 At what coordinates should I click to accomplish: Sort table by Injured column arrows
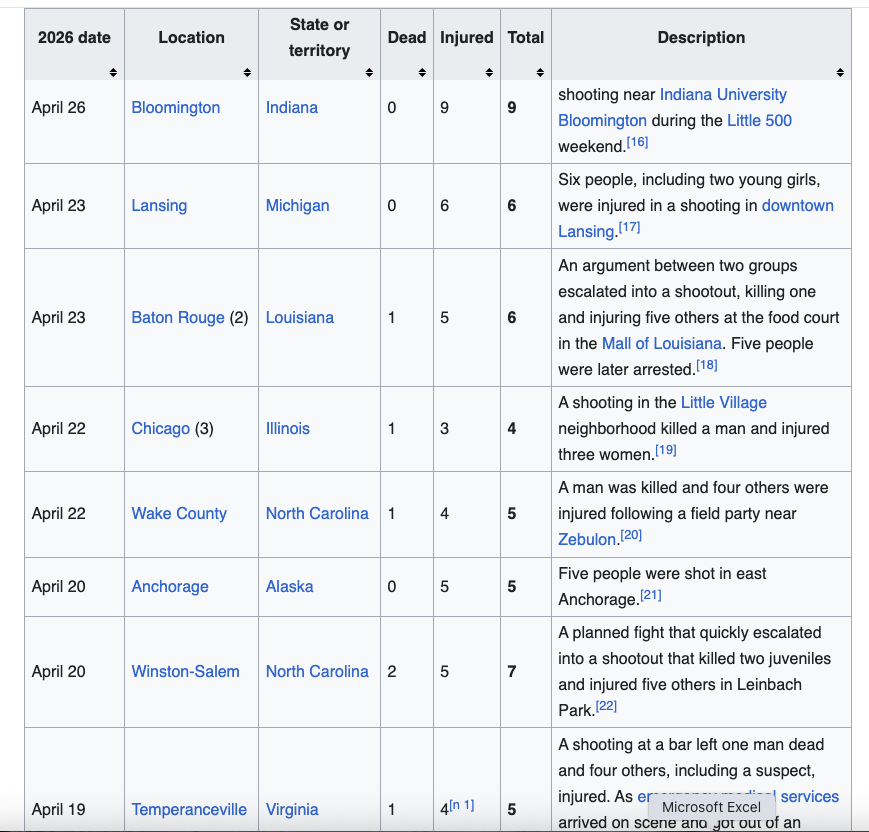[x=489, y=73]
